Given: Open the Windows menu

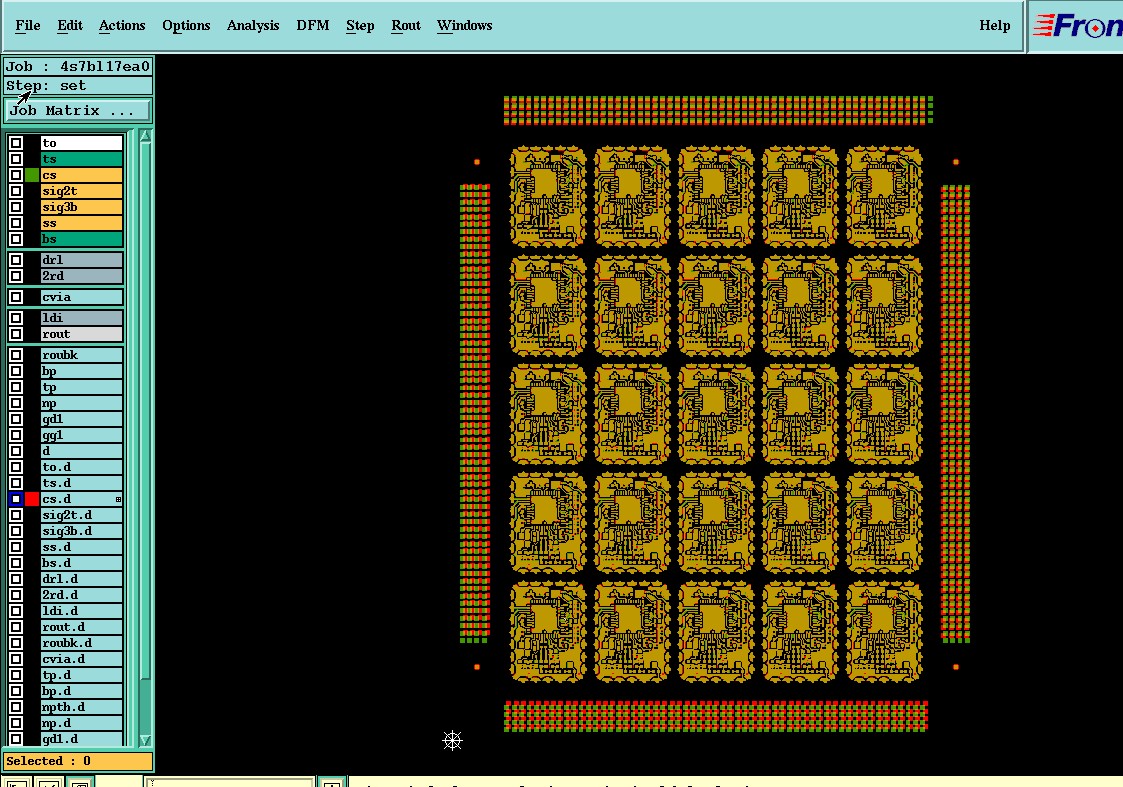Looking at the screenshot, I should pyautogui.click(x=465, y=26).
